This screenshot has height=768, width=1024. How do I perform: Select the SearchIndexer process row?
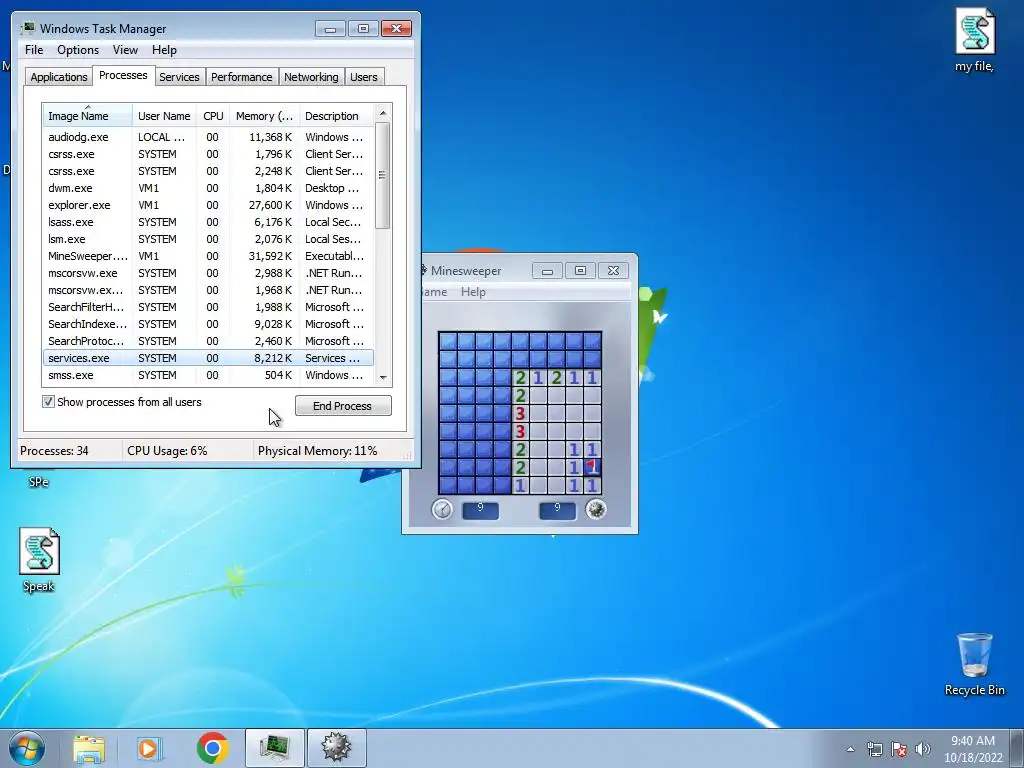tap(208, 324)
